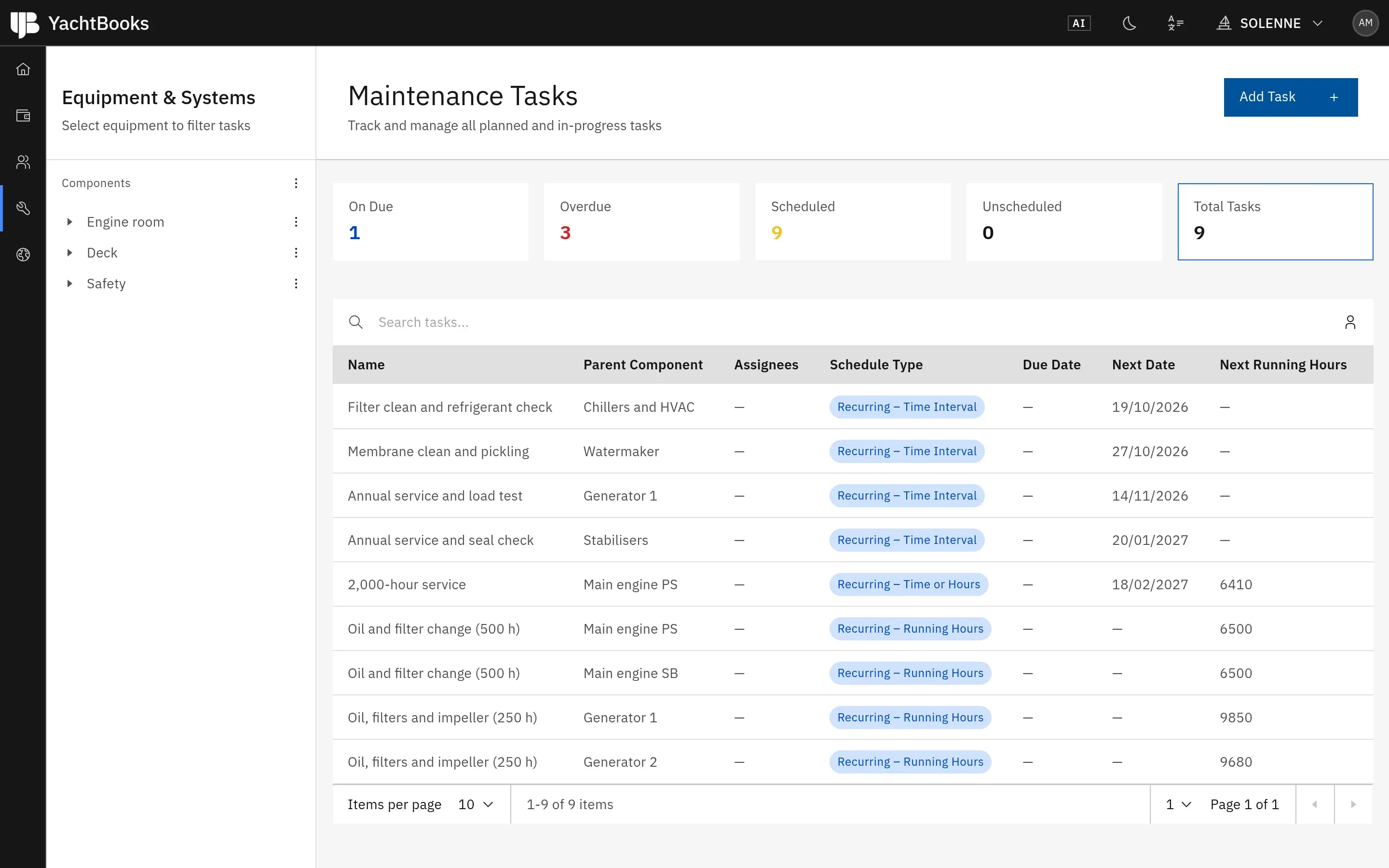Open Deck options menu

296,253
